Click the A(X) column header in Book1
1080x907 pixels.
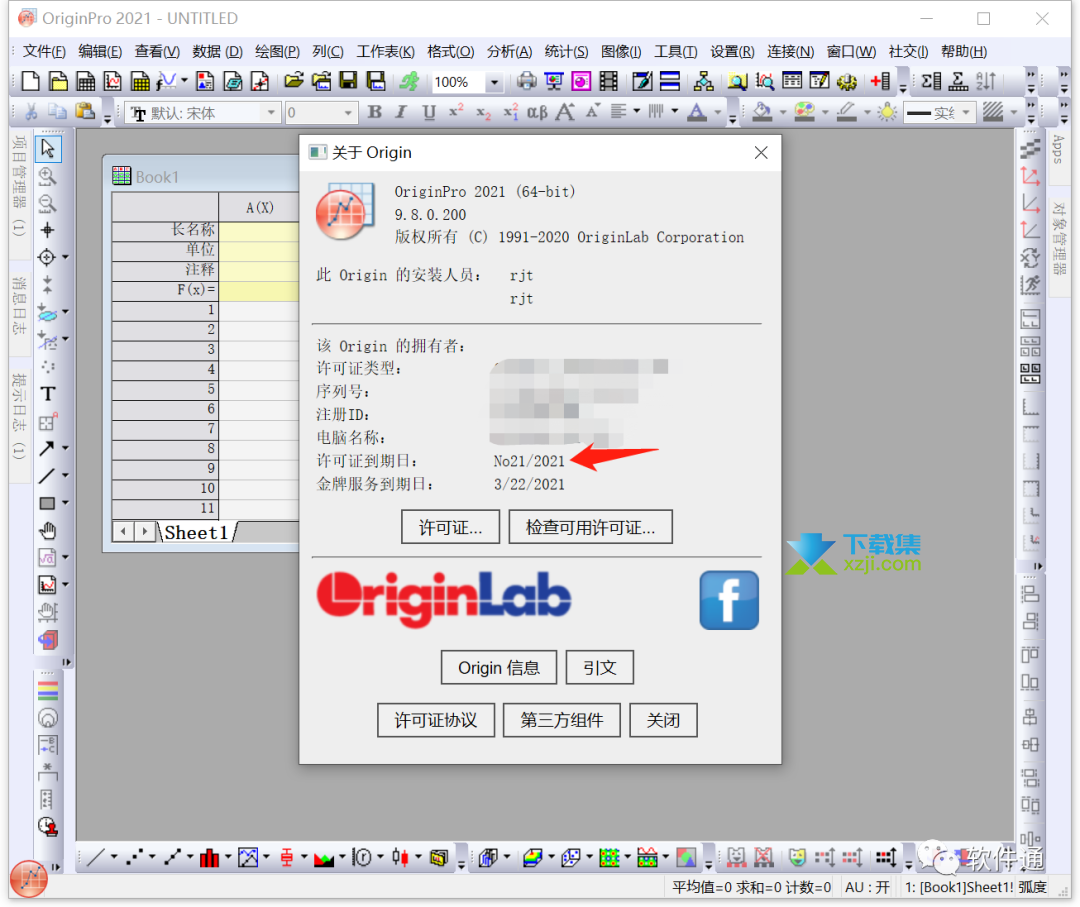coord(259,207)
